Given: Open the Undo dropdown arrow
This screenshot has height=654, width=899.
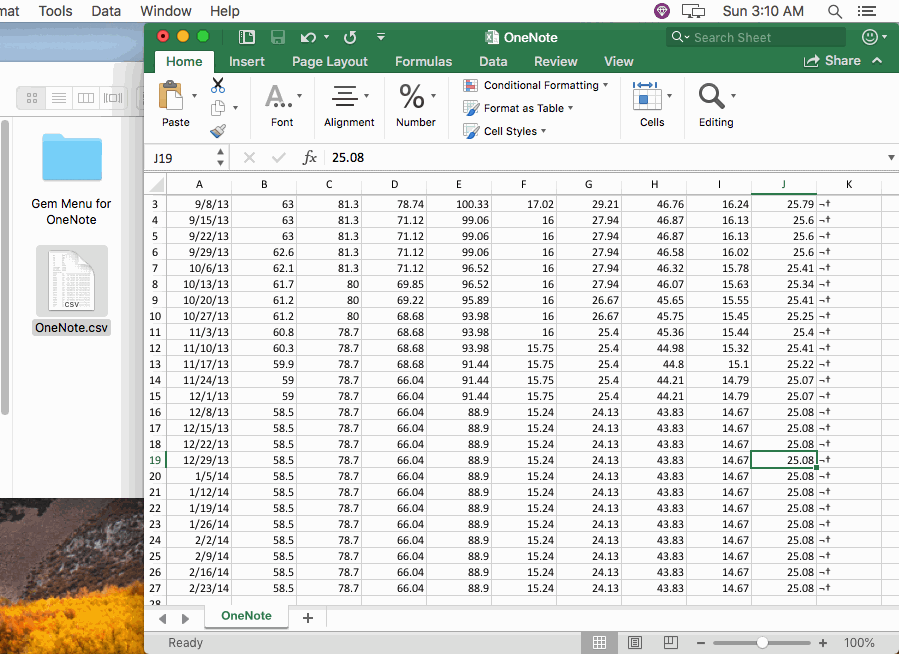Looking at the screenshot, I should (325, 36).
